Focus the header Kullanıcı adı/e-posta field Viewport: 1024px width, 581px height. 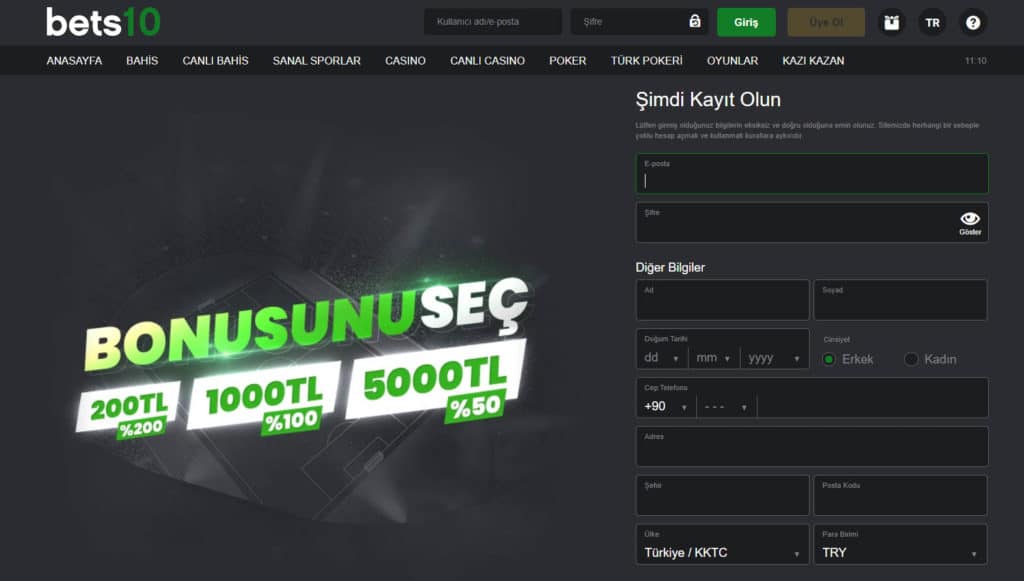[493, 22]
